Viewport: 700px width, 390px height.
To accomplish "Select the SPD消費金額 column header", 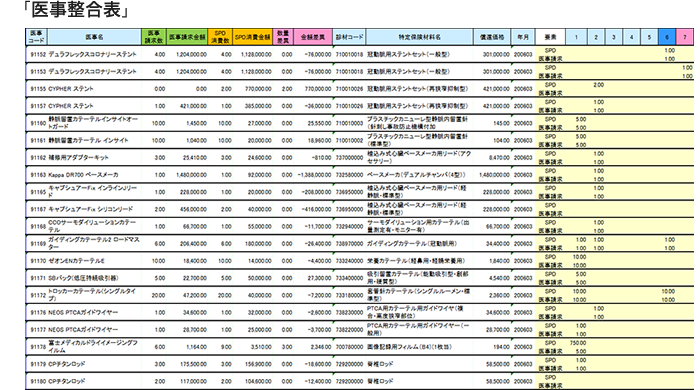I will 253,37.
